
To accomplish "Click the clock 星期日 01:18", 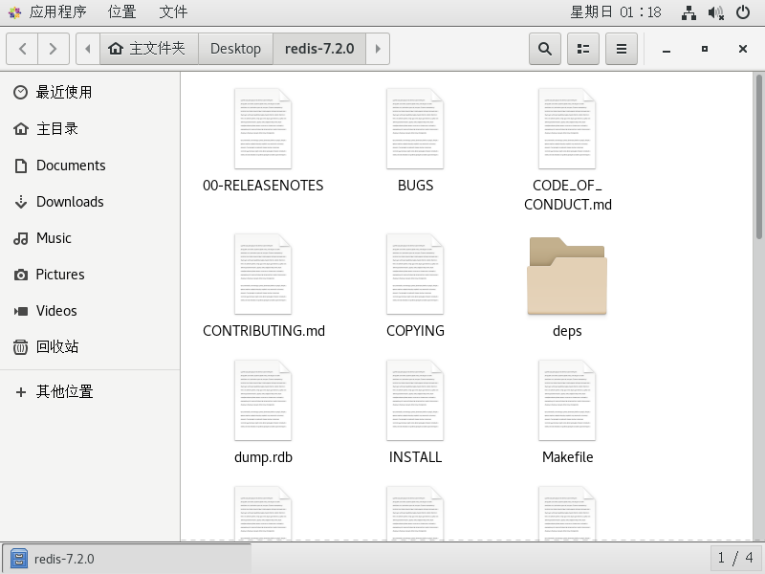I will (616, 12).
